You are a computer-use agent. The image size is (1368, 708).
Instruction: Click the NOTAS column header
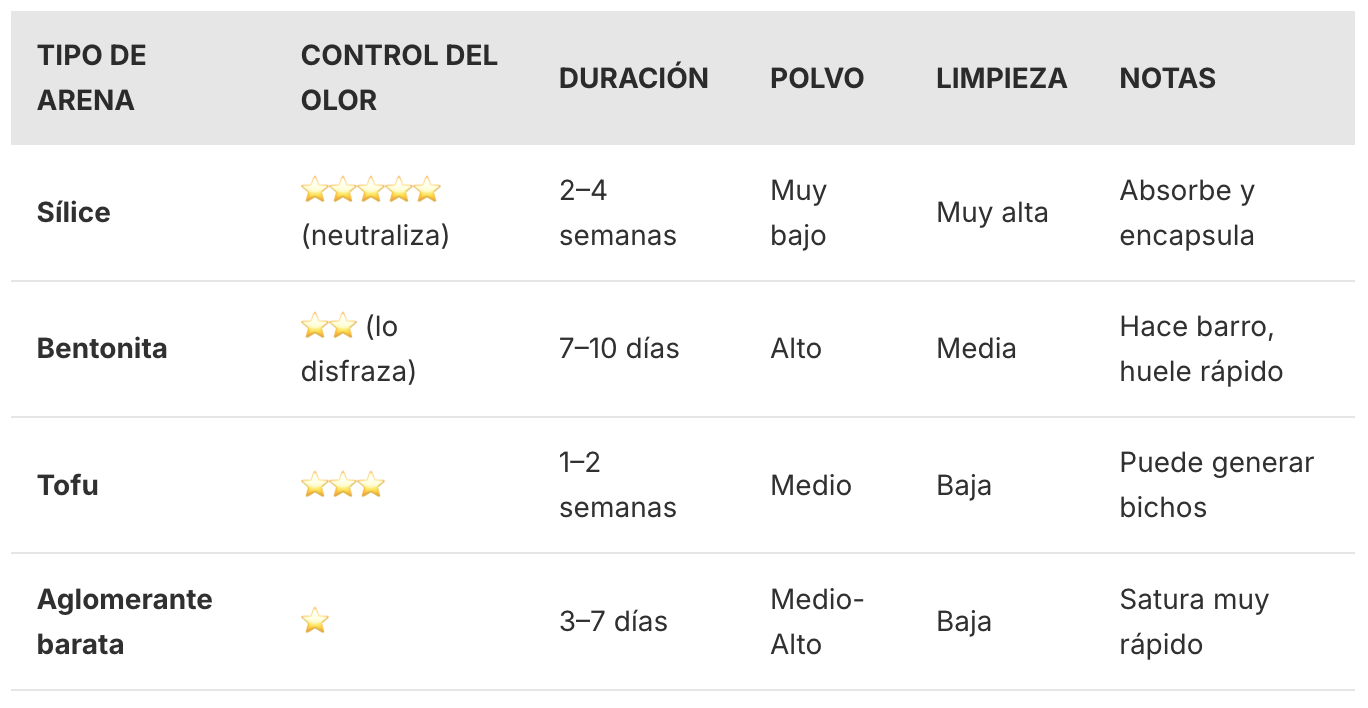tap(1167, 78)
